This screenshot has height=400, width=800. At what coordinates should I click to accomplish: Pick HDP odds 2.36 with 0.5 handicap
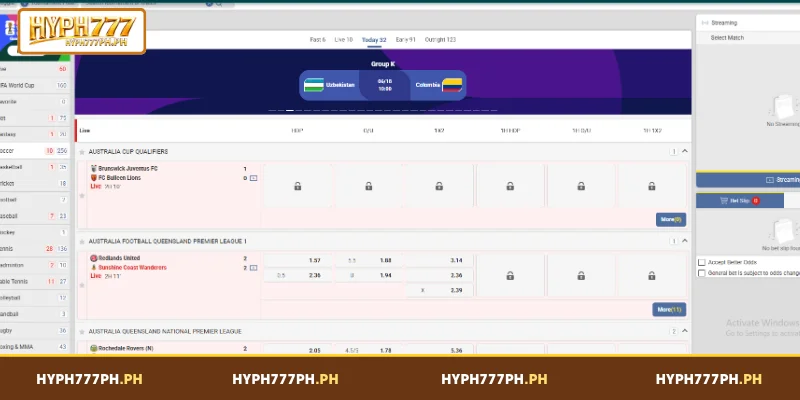point(297,276)
